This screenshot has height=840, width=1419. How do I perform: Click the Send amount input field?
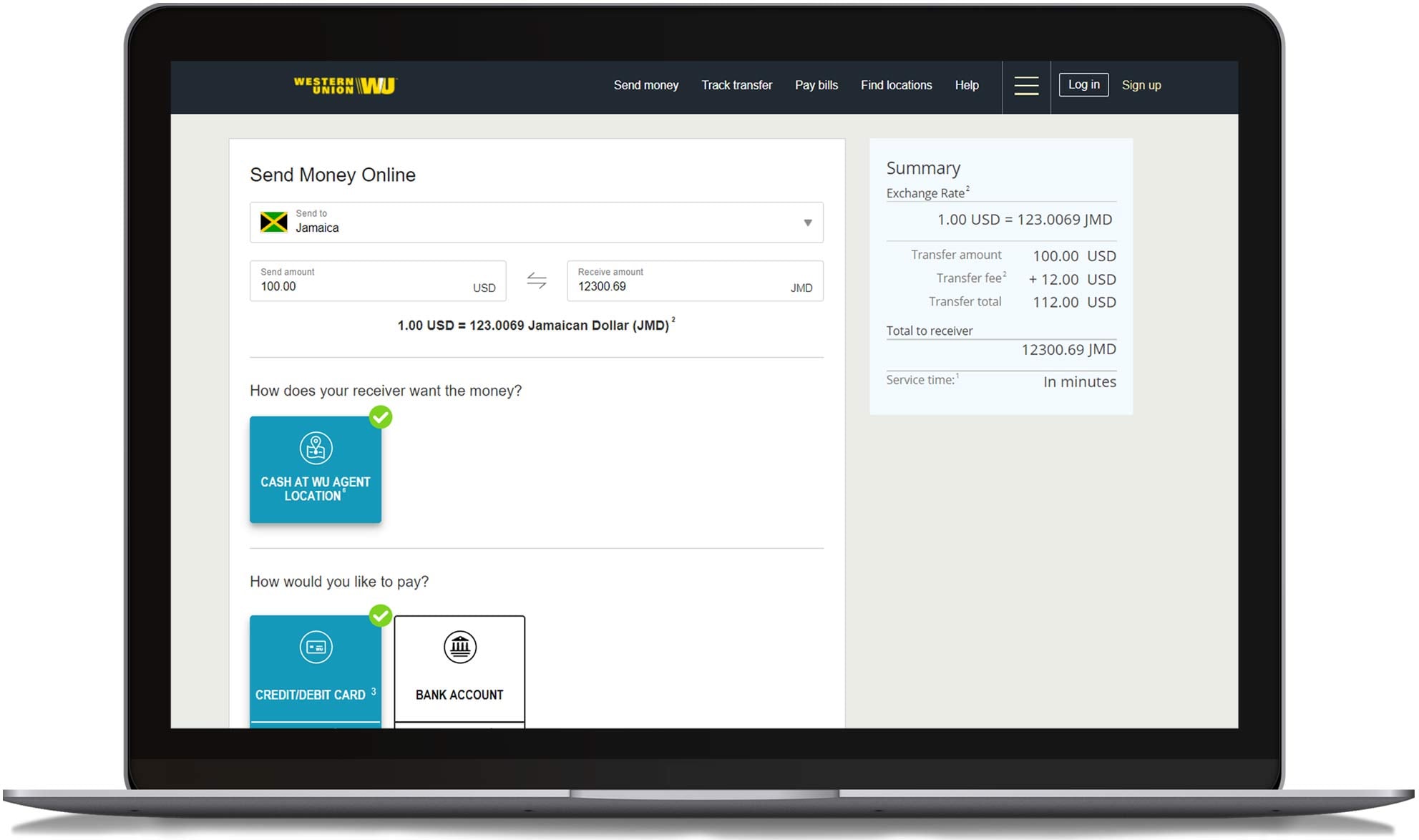click(x=358, y=286)
